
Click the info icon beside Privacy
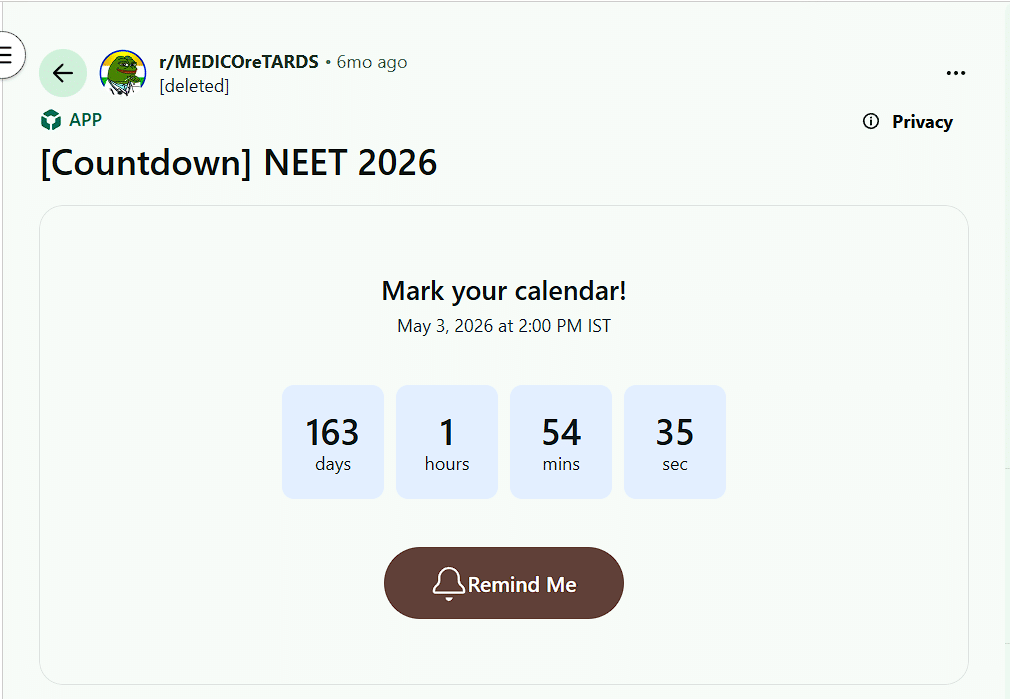tap(869, 121)
